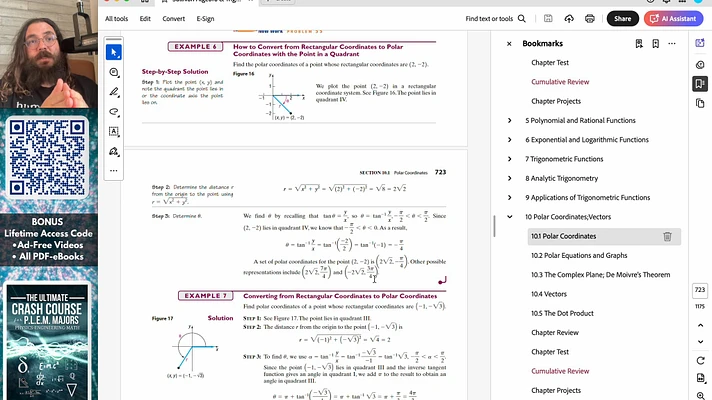
Task: Open the document properties icon in right rail
Action: pos(700,378)
